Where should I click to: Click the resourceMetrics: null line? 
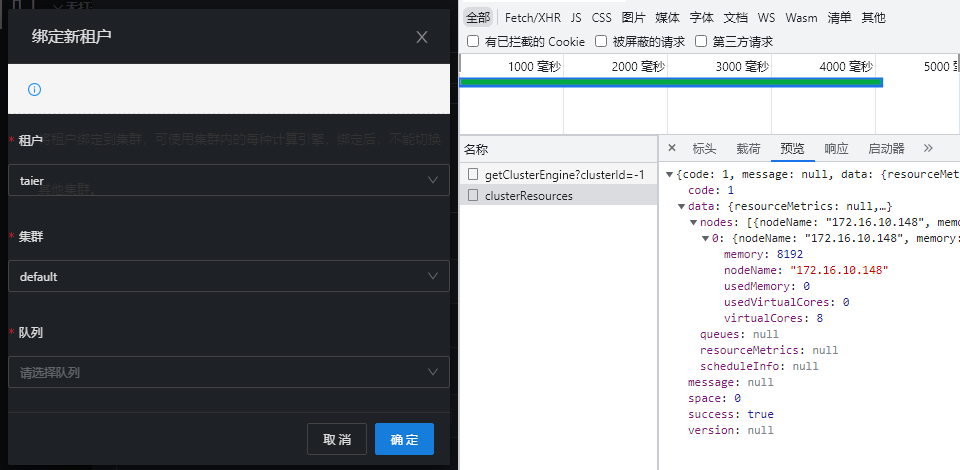[x=769, y=350]
